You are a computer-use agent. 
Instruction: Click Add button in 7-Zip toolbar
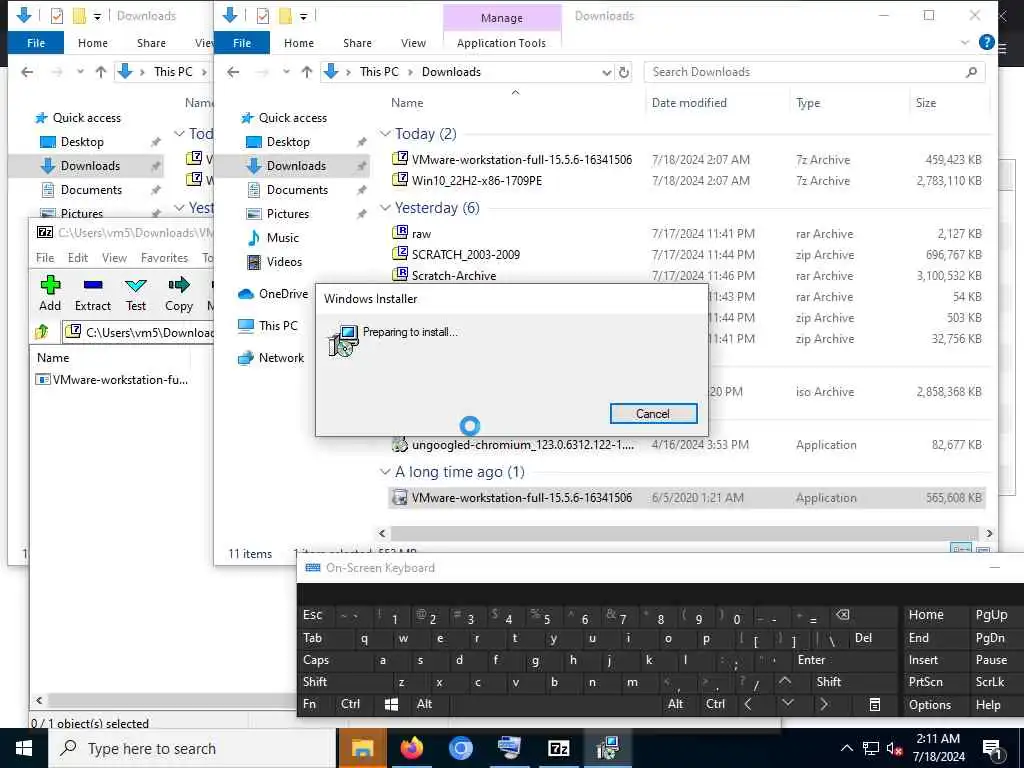(x=50, y=293)
